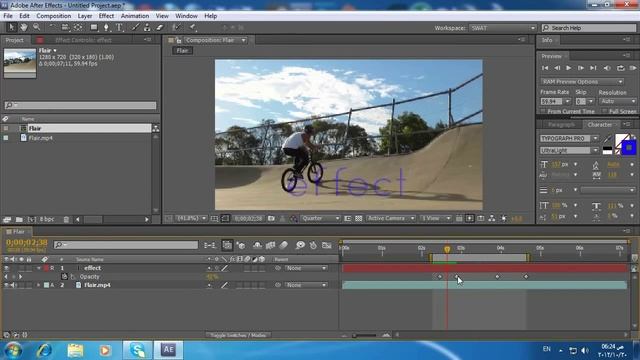Select the Pen tool
Image resolution: width=640 pixels, height=360 pixels.
tap(106, 27)
